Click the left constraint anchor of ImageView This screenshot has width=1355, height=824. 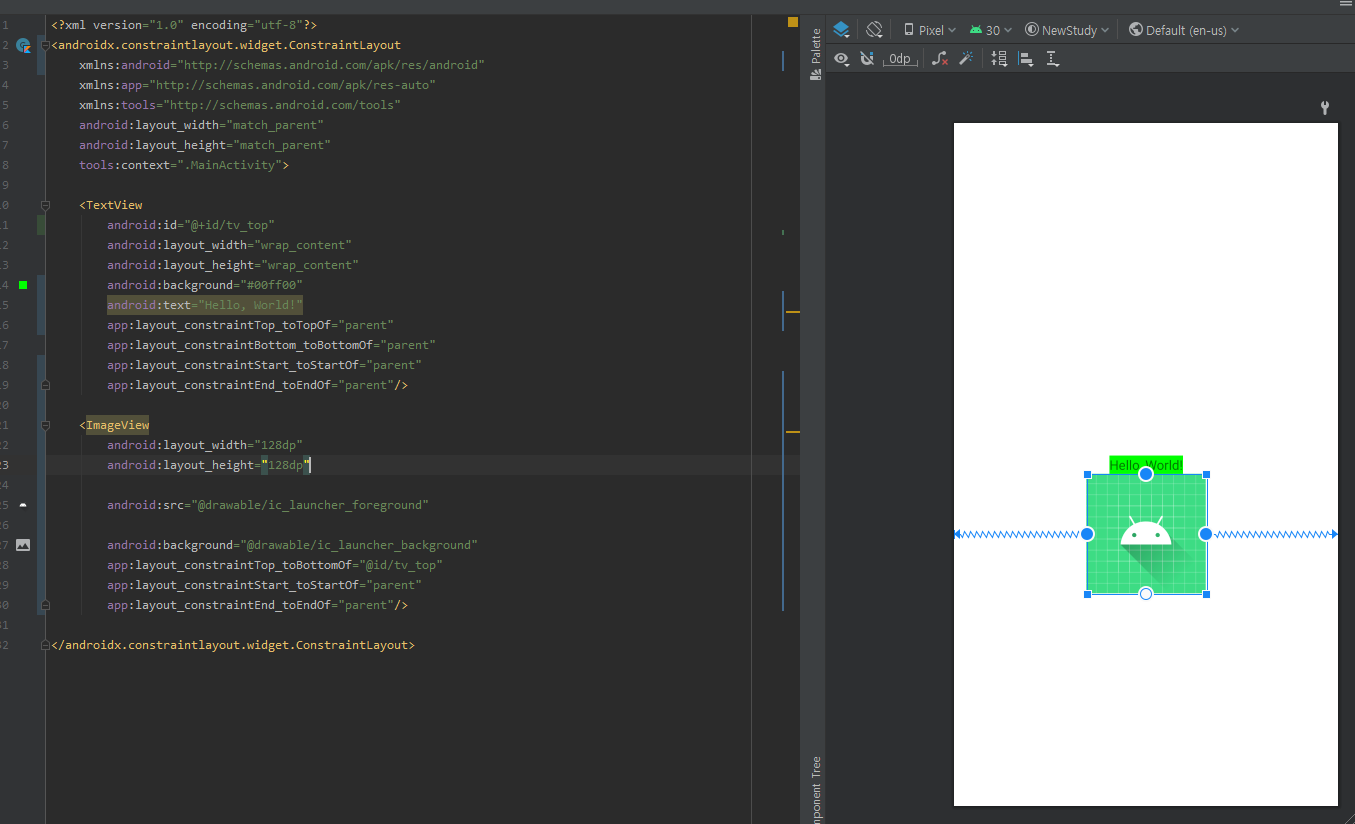(x=1087, y=534)
